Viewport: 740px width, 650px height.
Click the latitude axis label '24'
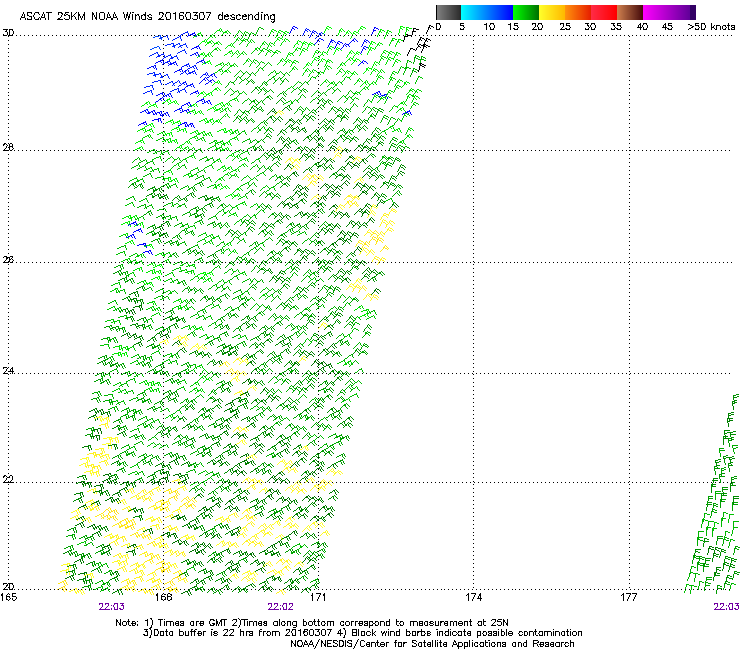pyautogui.click(x=8, y=371)
